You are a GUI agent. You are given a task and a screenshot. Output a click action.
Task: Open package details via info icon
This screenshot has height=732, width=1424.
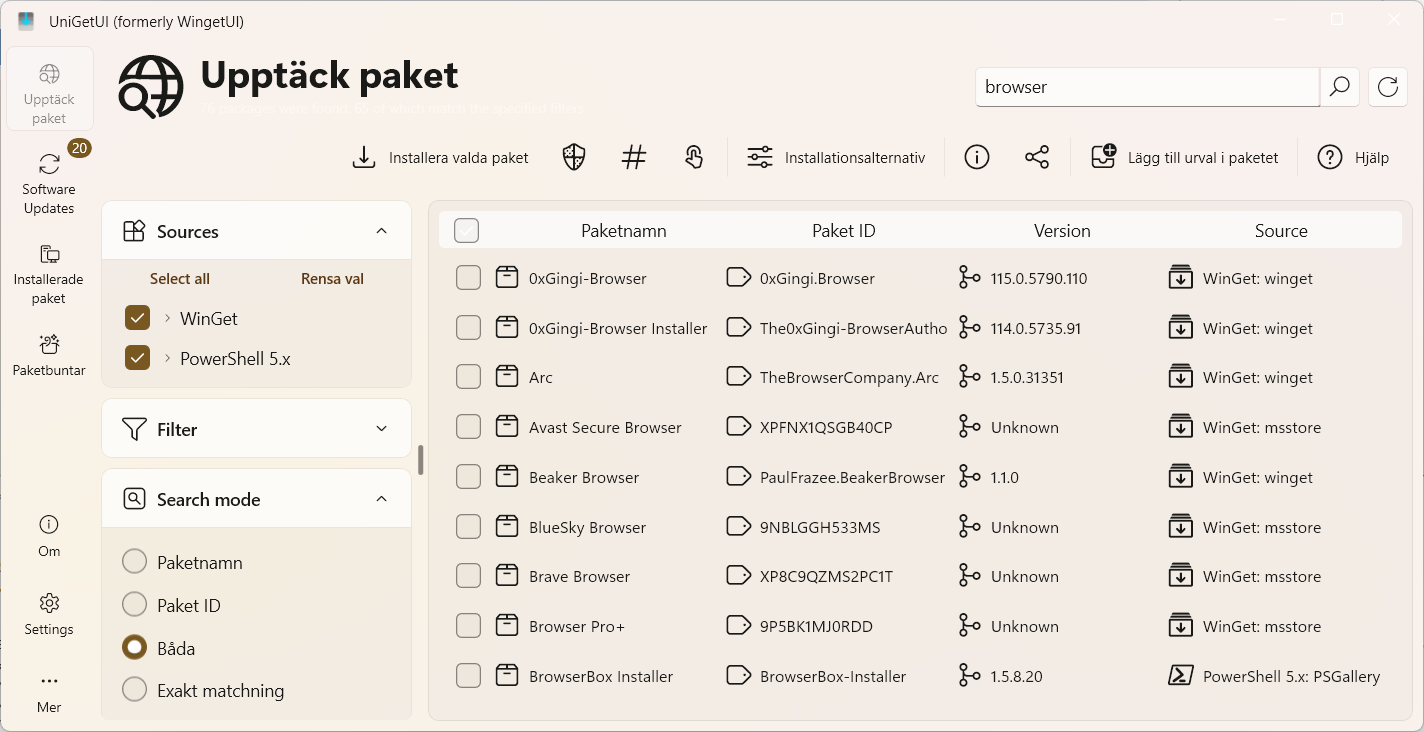pos(976,157)
